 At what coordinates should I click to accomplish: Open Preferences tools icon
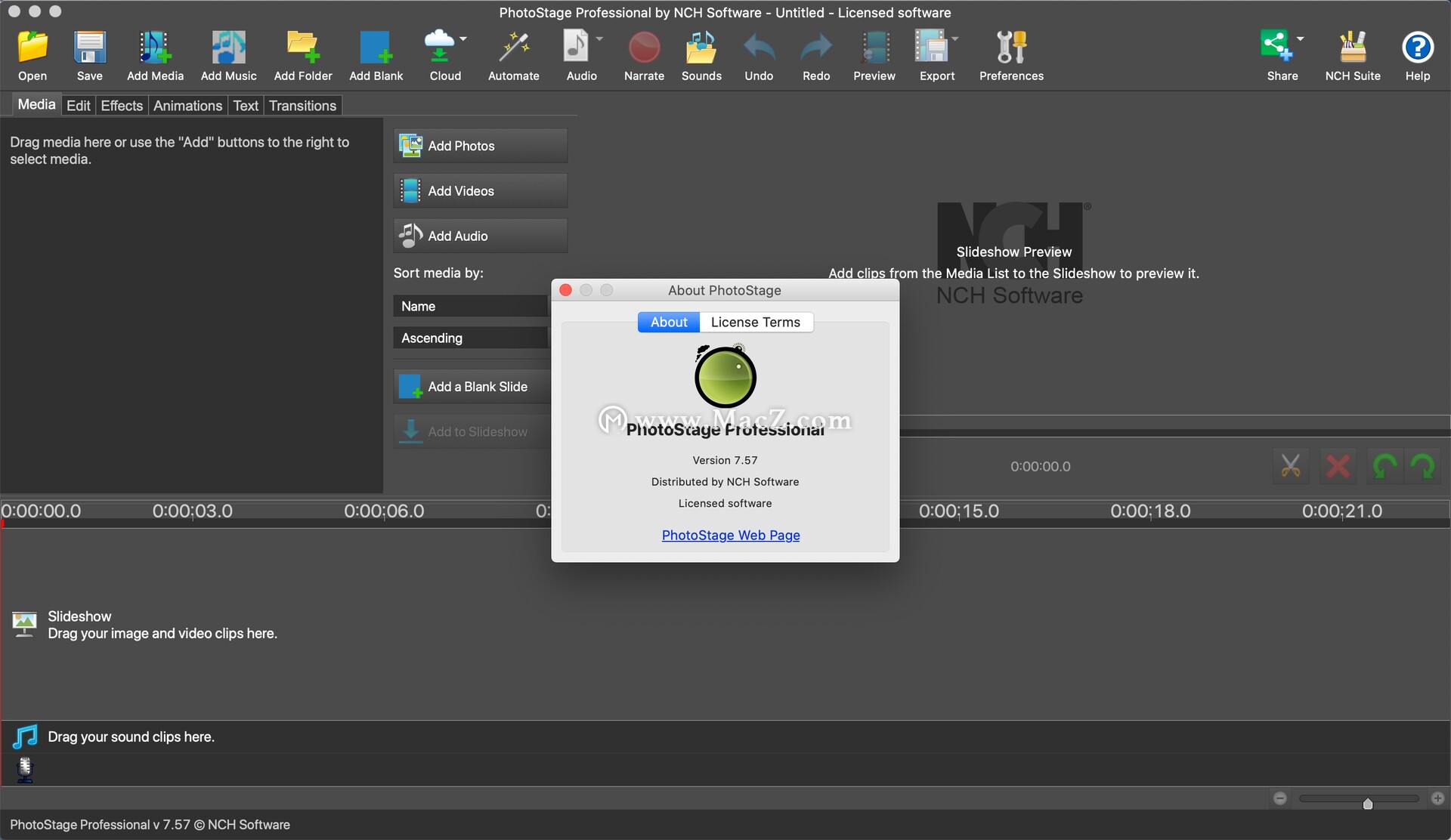1011,48
